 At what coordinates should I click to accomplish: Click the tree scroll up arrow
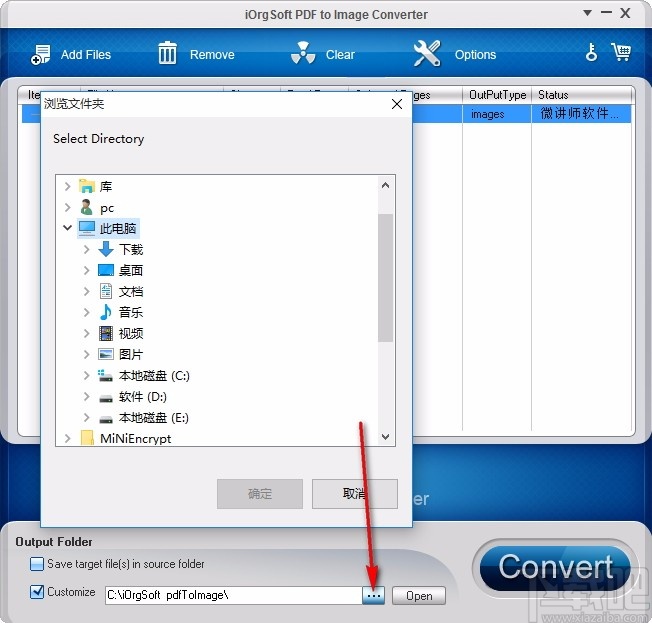coord(385,185)
